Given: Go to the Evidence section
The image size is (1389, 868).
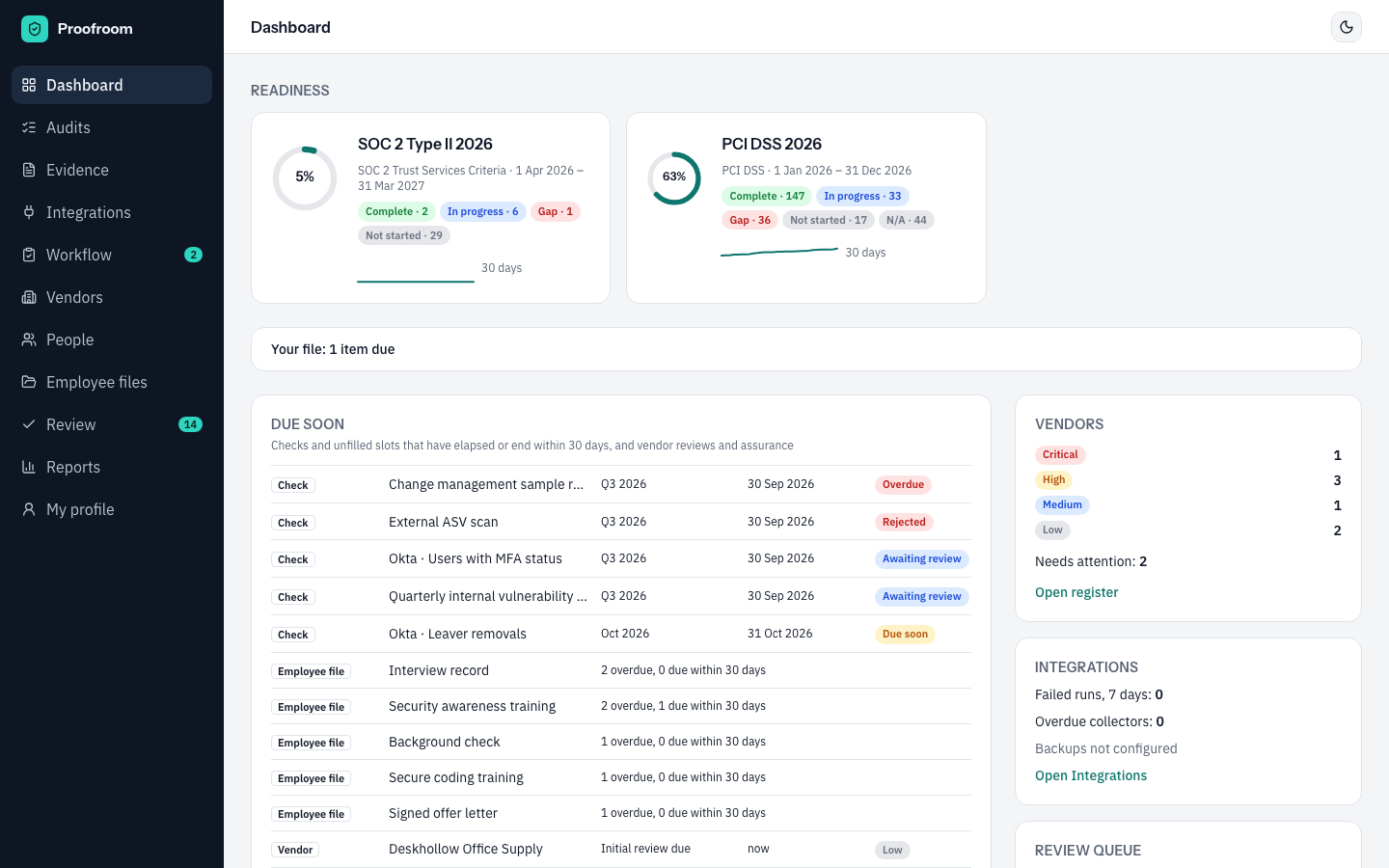Looking at the screenshot, I should [112, 170].
